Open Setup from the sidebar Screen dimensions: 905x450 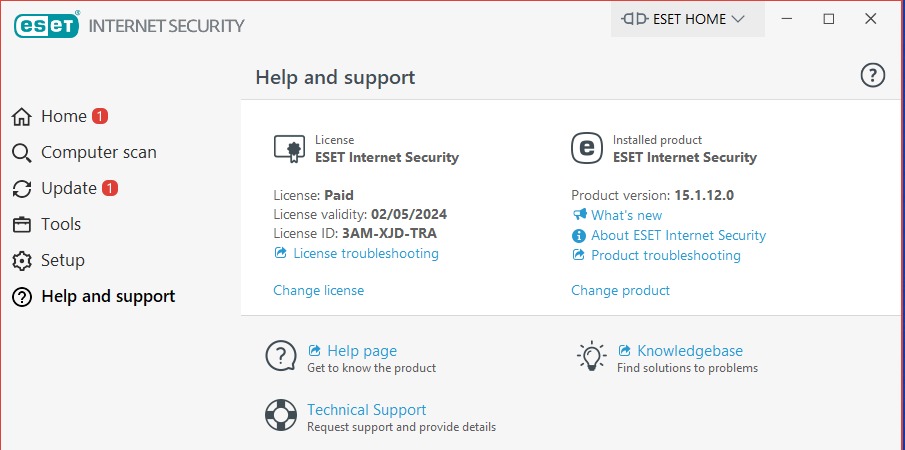click(x=63, y=260)
